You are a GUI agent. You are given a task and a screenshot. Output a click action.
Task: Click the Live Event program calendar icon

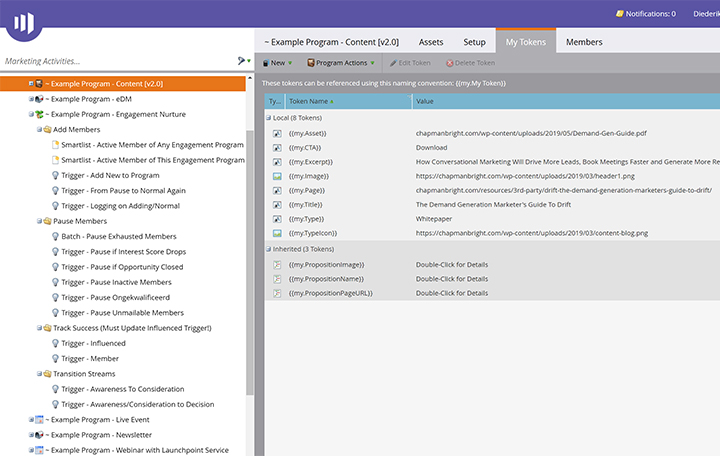[39, 419]
